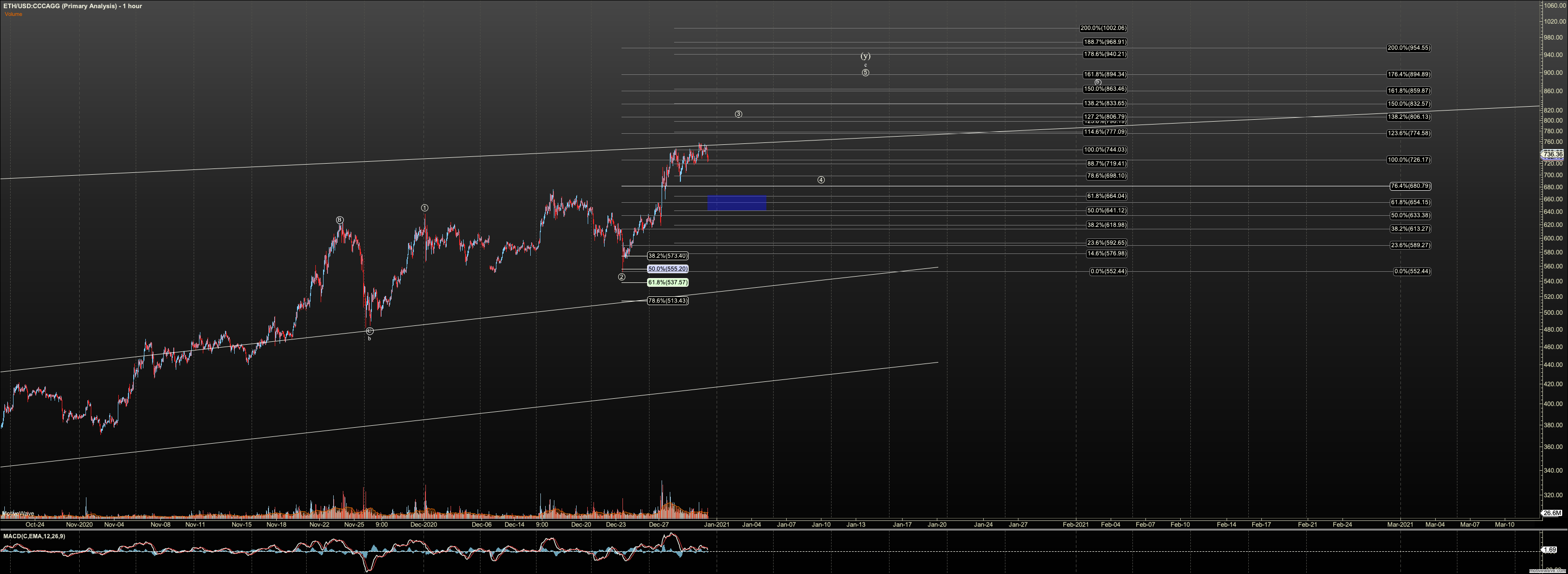Select the circled wave 2 marker
This screenshot has height=574, width=1568.
(622, 277)
